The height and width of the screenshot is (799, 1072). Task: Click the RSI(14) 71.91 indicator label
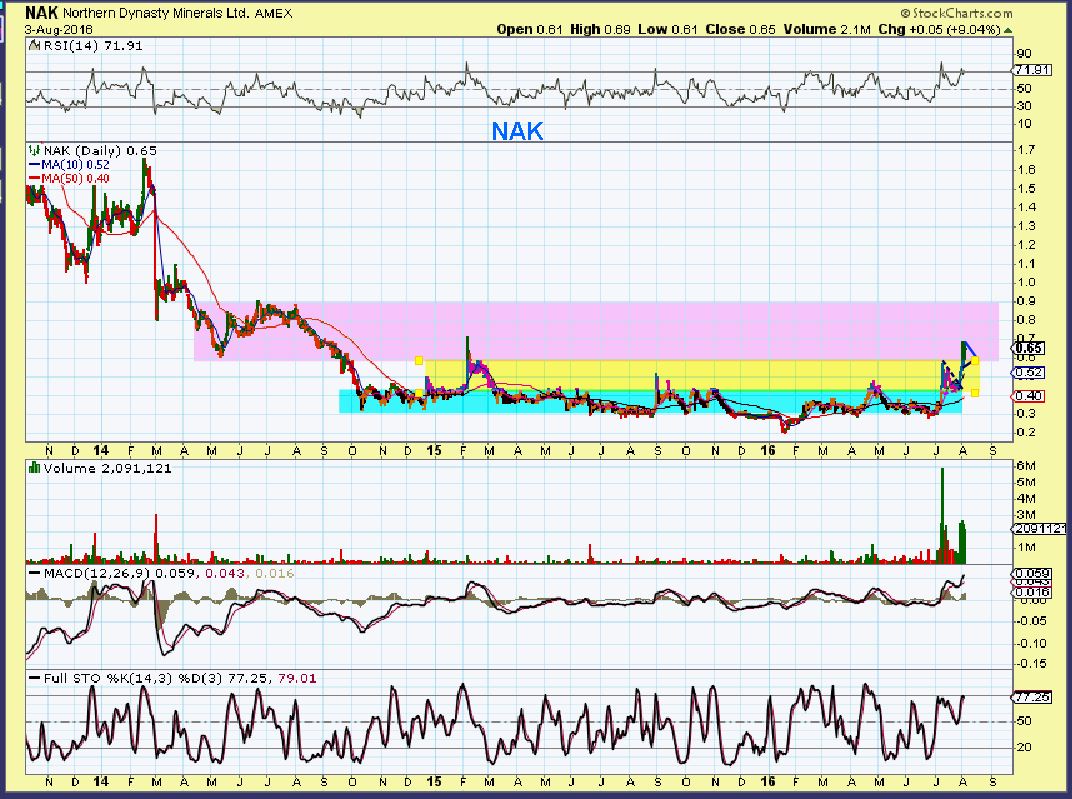pos(93,46)
